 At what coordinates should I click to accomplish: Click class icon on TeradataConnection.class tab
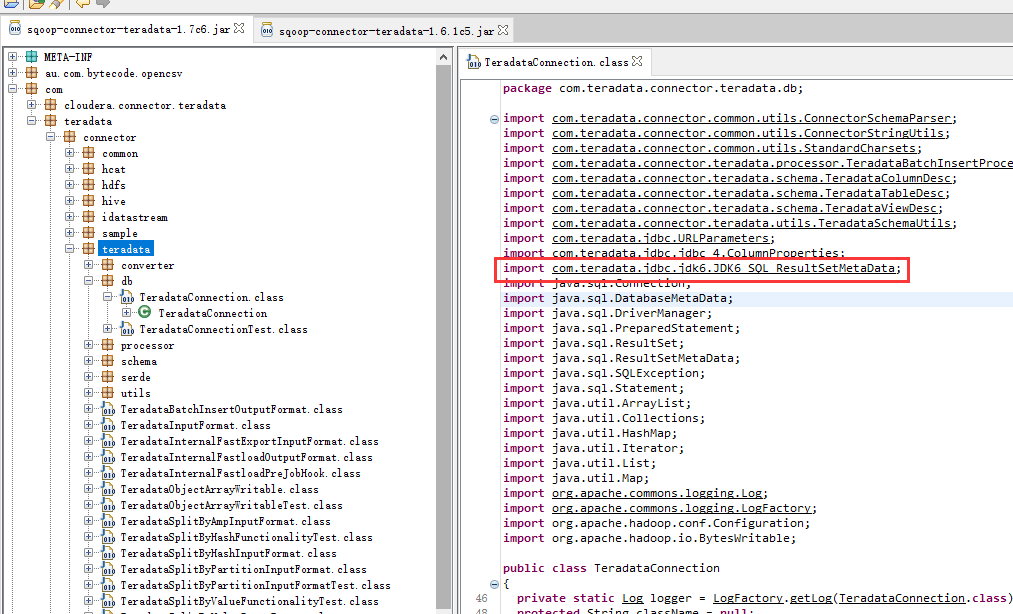click(474, 62)
